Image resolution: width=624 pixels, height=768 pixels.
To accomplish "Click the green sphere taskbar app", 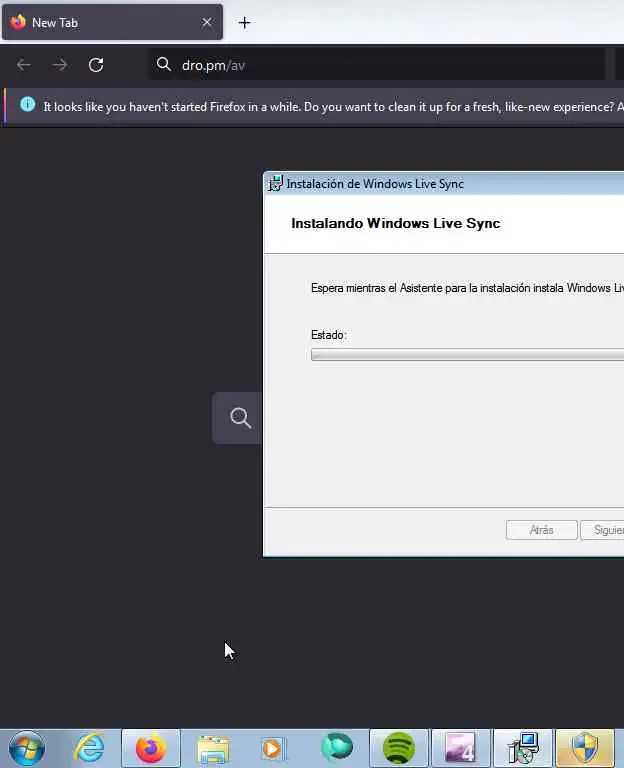I will 336,747.
